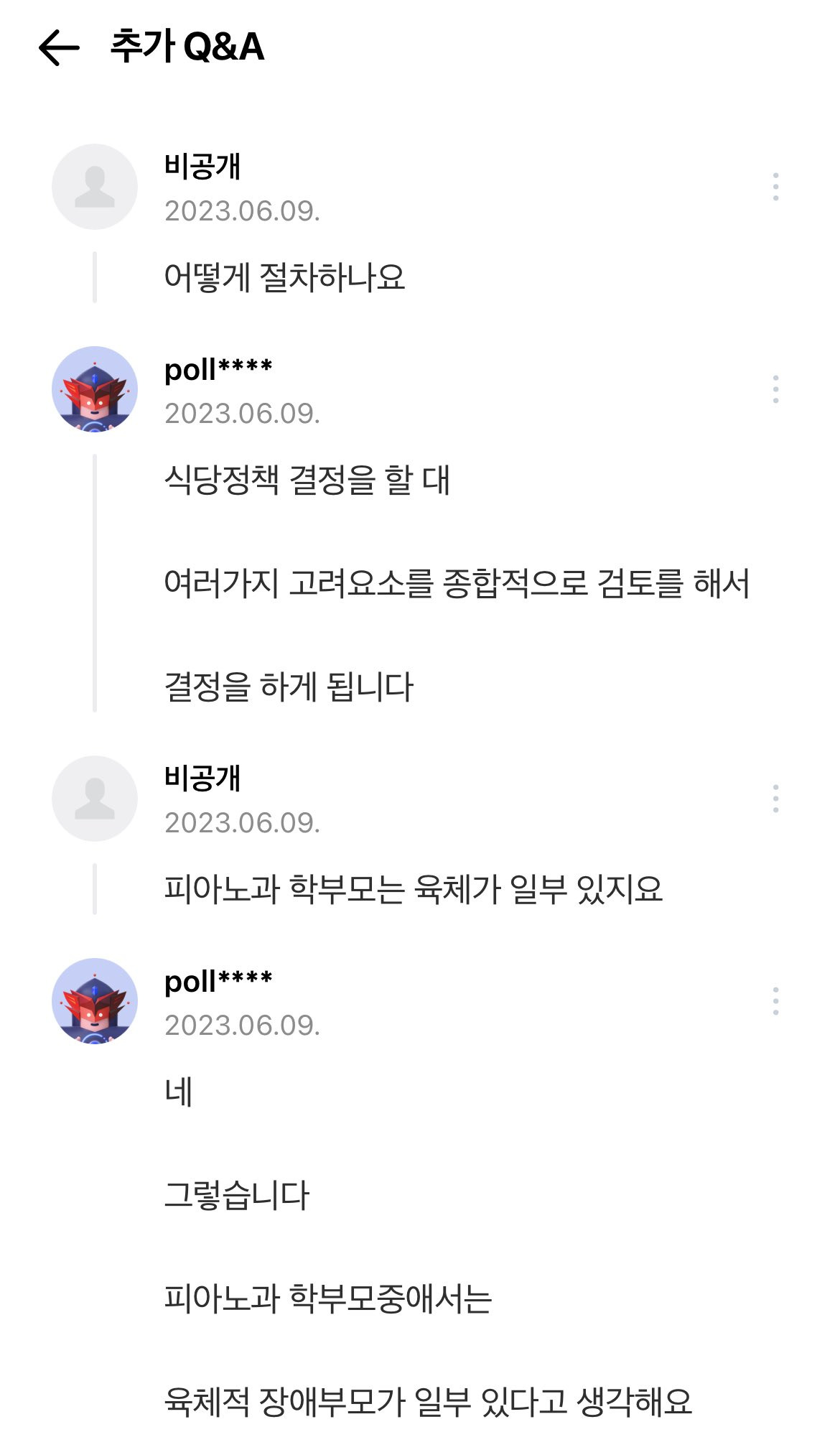Tap the reply line '그렇습니다'

(x=237, y=1195)
